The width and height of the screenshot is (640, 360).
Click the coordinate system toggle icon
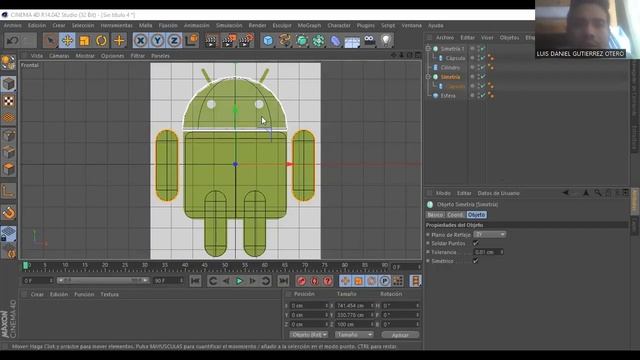pyautogui.click(x=191, y=40)
